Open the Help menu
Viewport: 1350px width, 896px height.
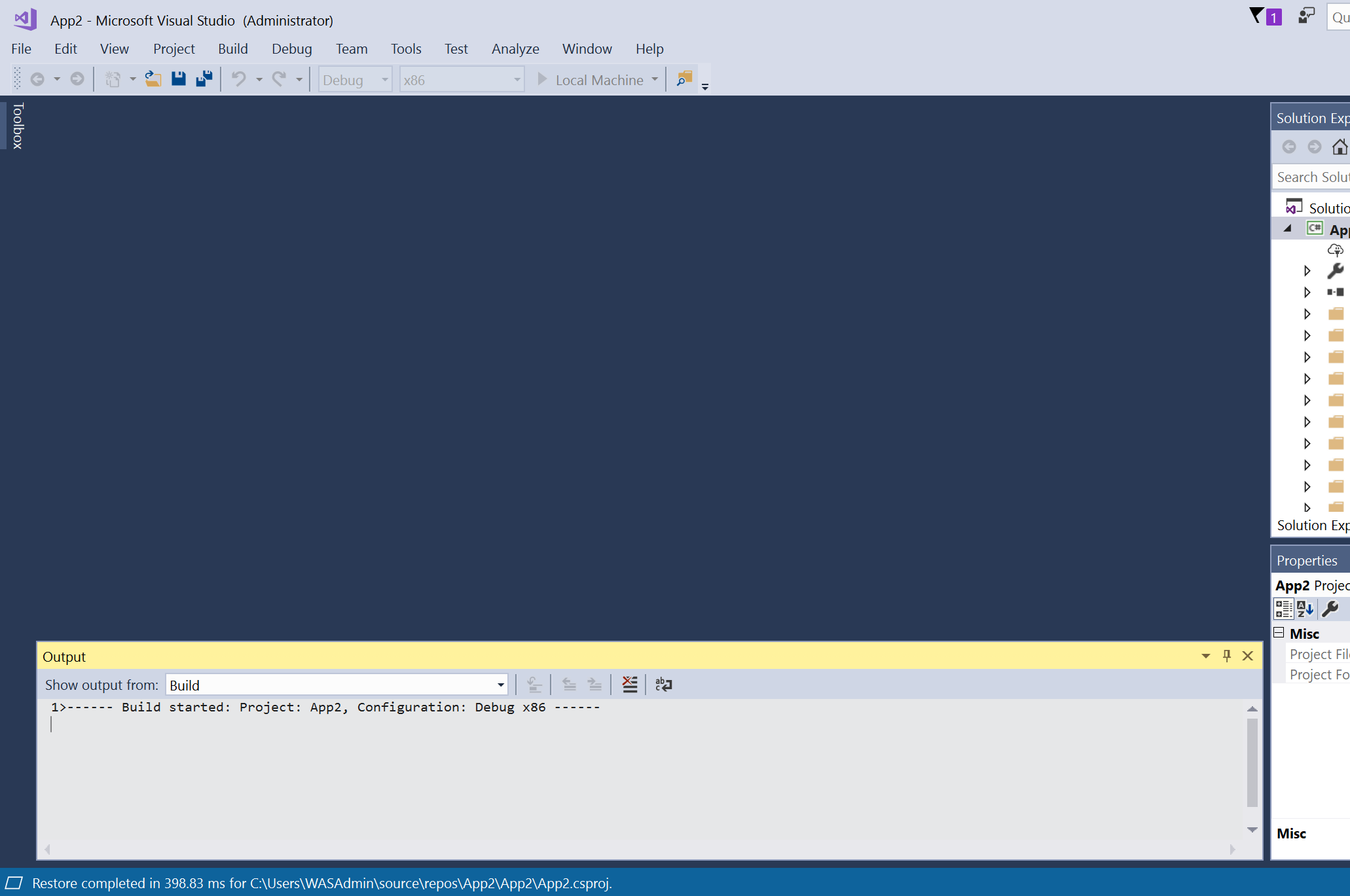point(649,48)
